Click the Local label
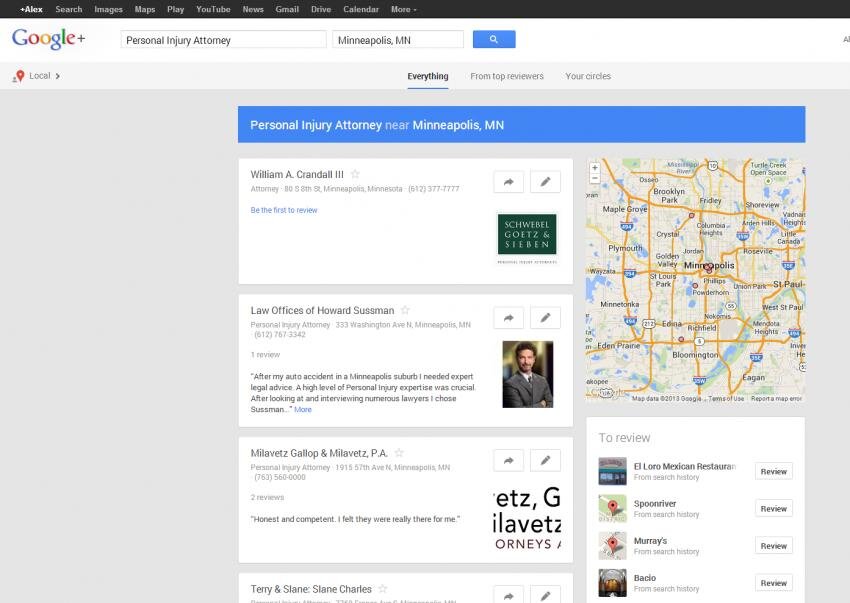 [40, 76]
